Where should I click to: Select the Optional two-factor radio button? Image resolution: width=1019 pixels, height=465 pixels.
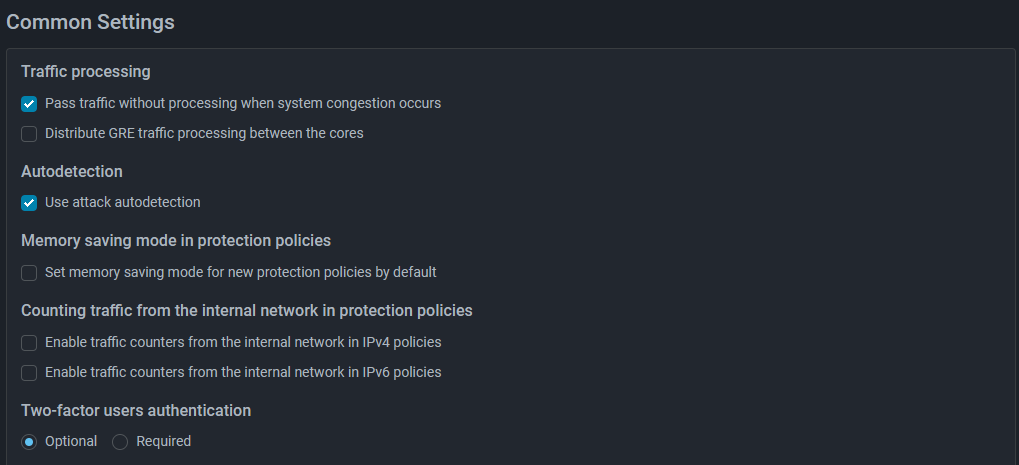coord(29,442)
